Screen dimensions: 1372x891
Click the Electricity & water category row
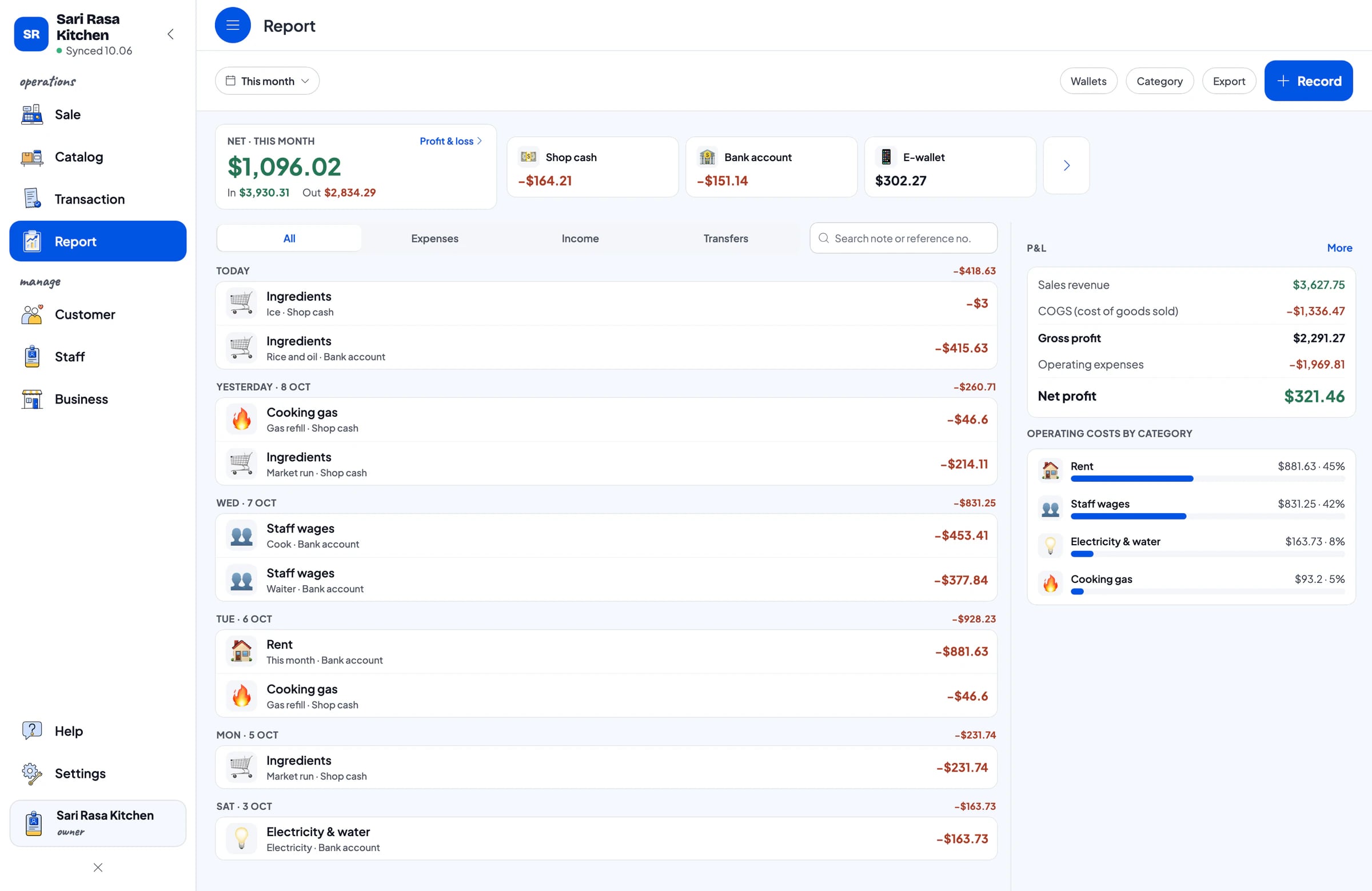(x=1191, y=545)
